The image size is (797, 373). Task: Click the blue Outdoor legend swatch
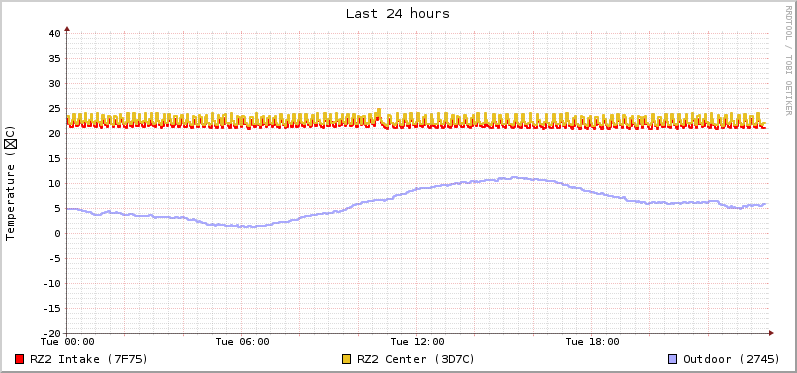(x=672, y=359)
